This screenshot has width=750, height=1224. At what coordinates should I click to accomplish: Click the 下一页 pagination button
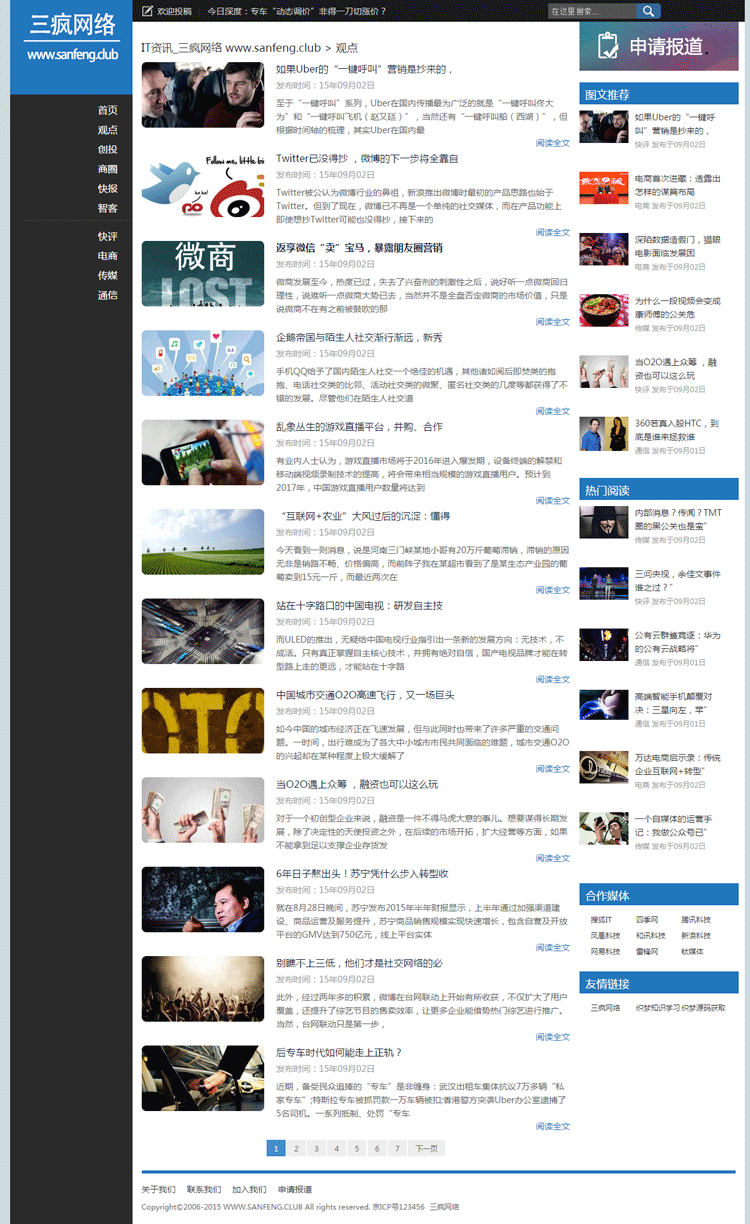(x=426, y=1148)
